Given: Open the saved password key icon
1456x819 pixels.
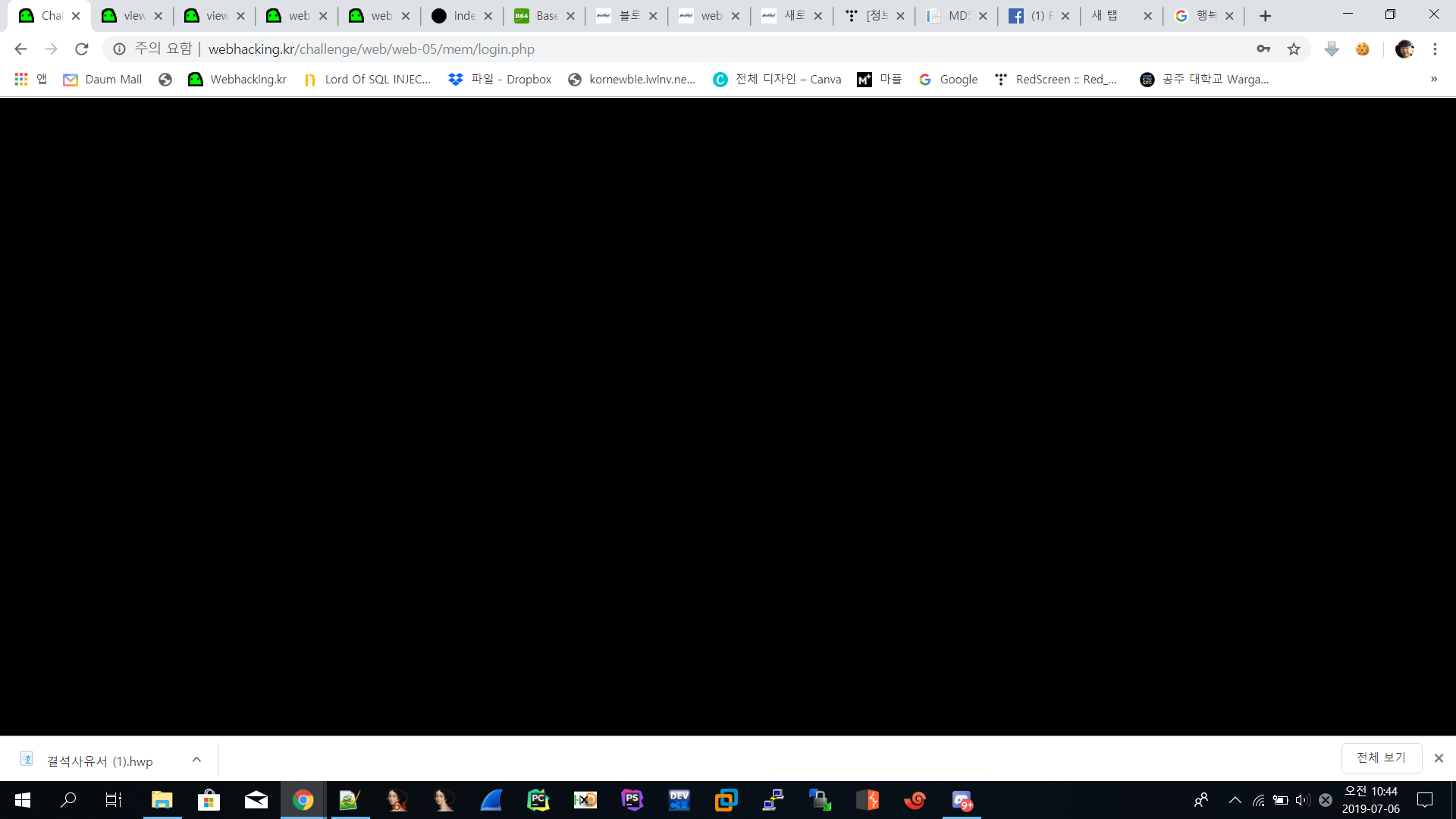Looking at the screenshot, I should pyautogui.click(x=1263, y=49).
